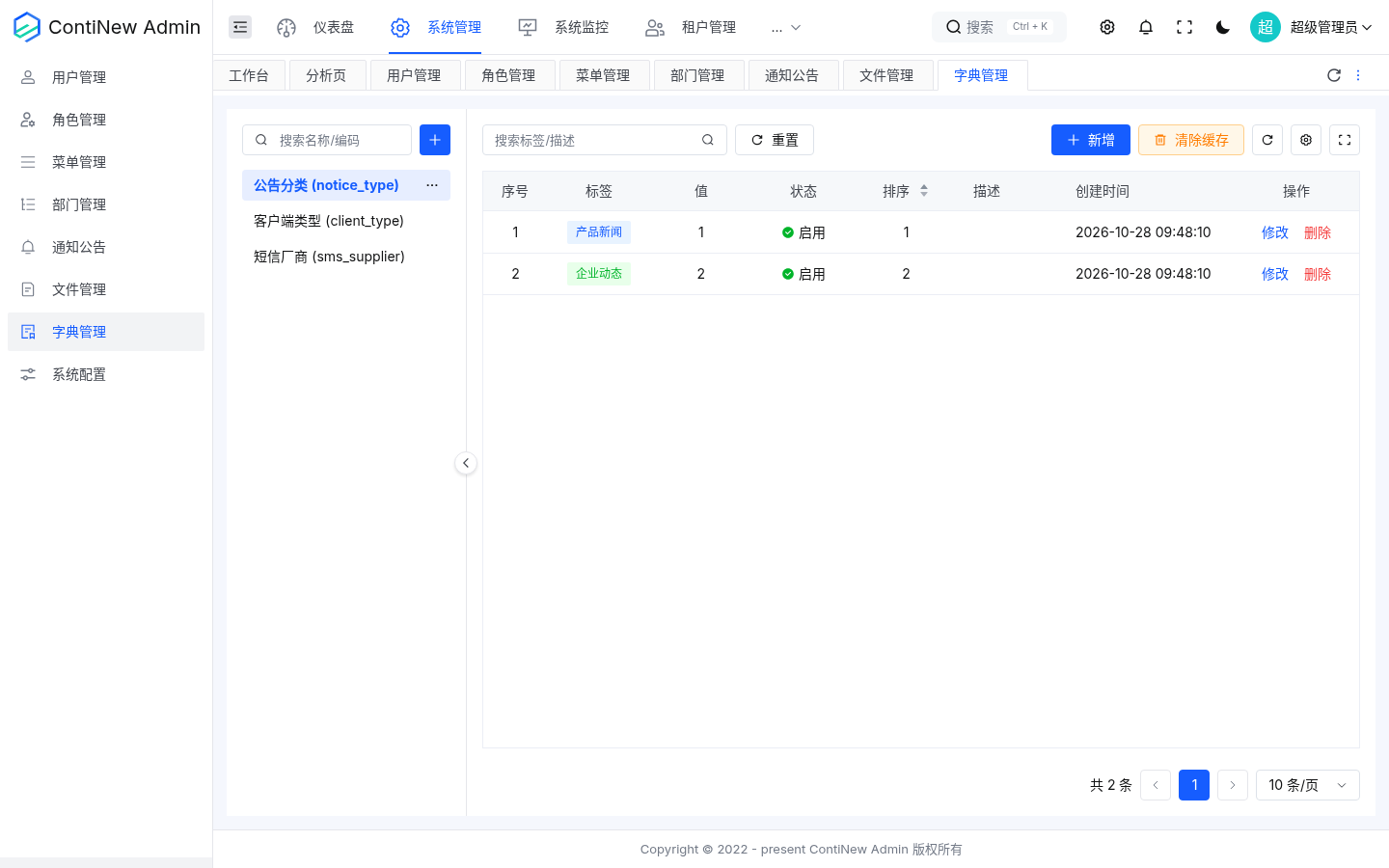Click 修改 for the 企业动态 row

point(1275,274)
